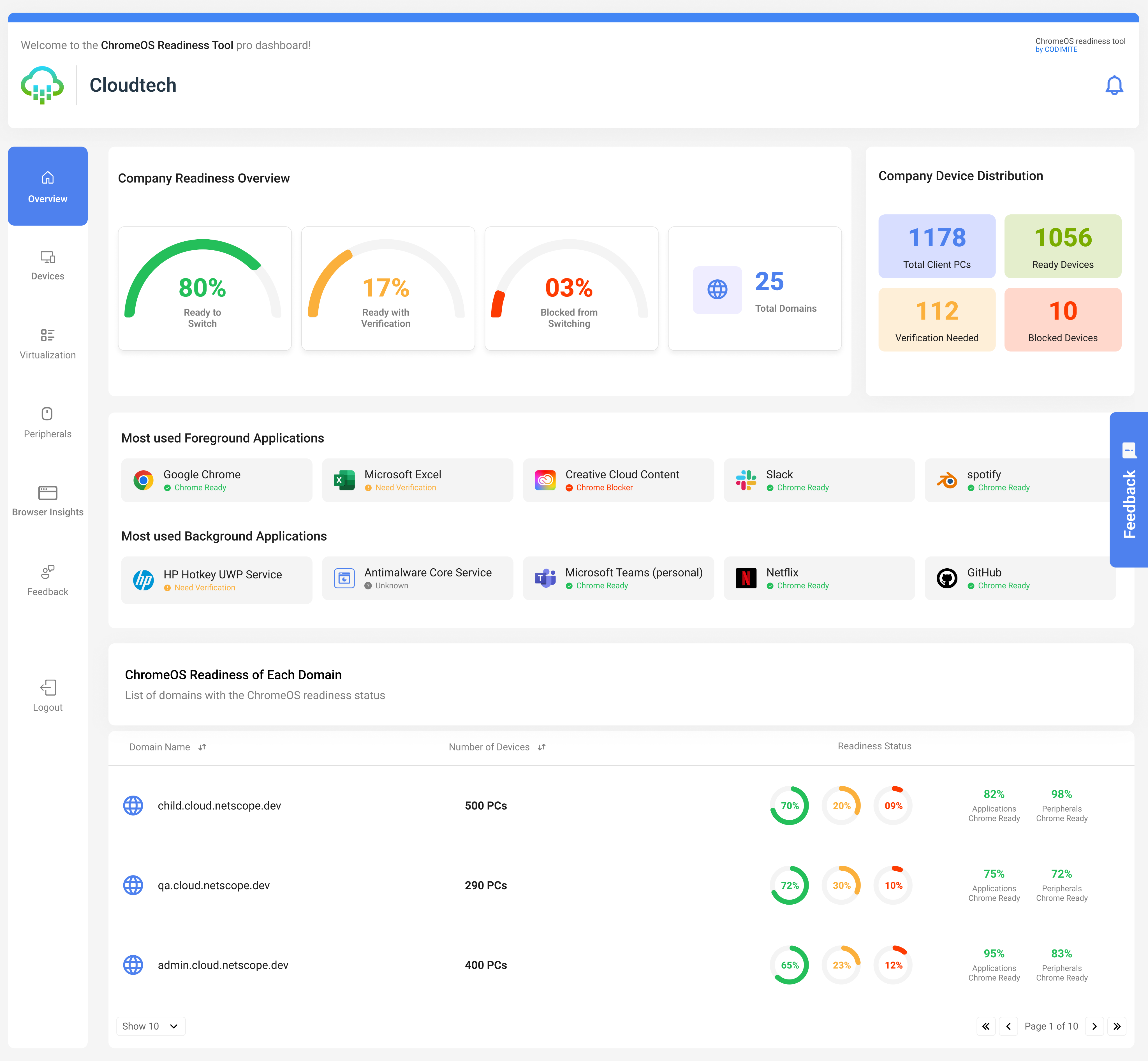
Task: Switch to the Overview tab
Action: click(48, 186)
